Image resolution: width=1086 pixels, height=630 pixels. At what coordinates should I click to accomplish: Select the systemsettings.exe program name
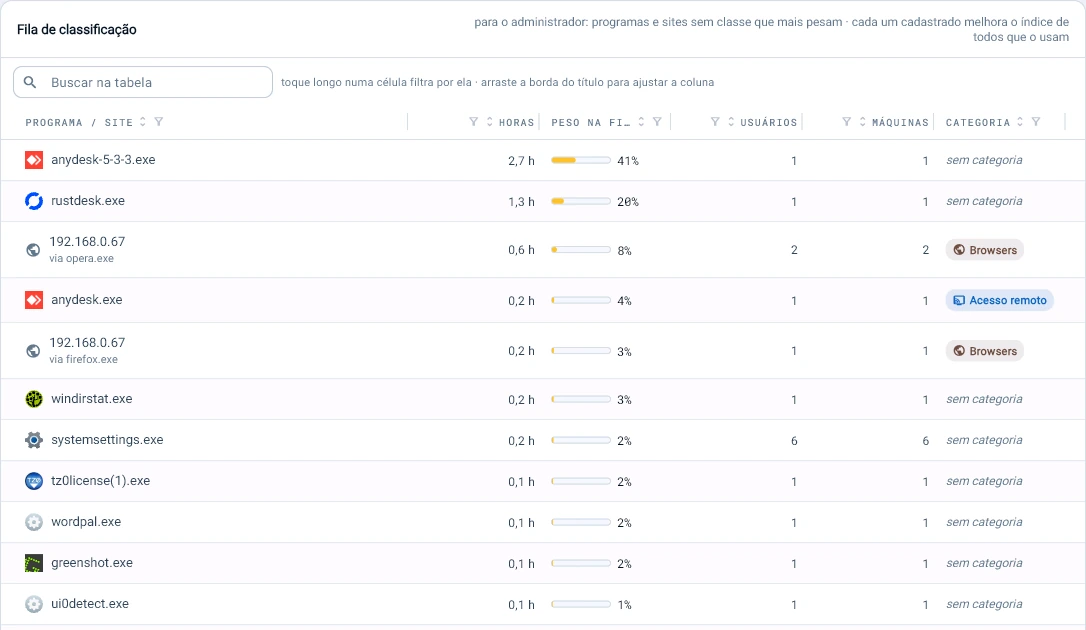(107, 440)
